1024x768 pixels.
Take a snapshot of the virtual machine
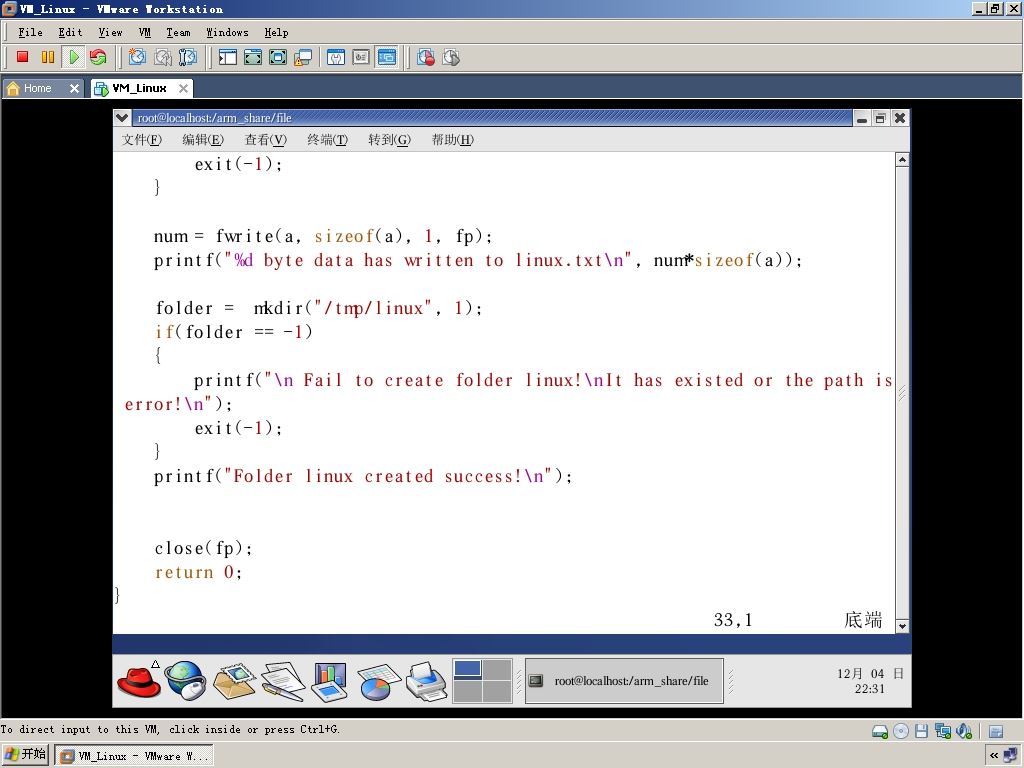(x=137, y=57)
